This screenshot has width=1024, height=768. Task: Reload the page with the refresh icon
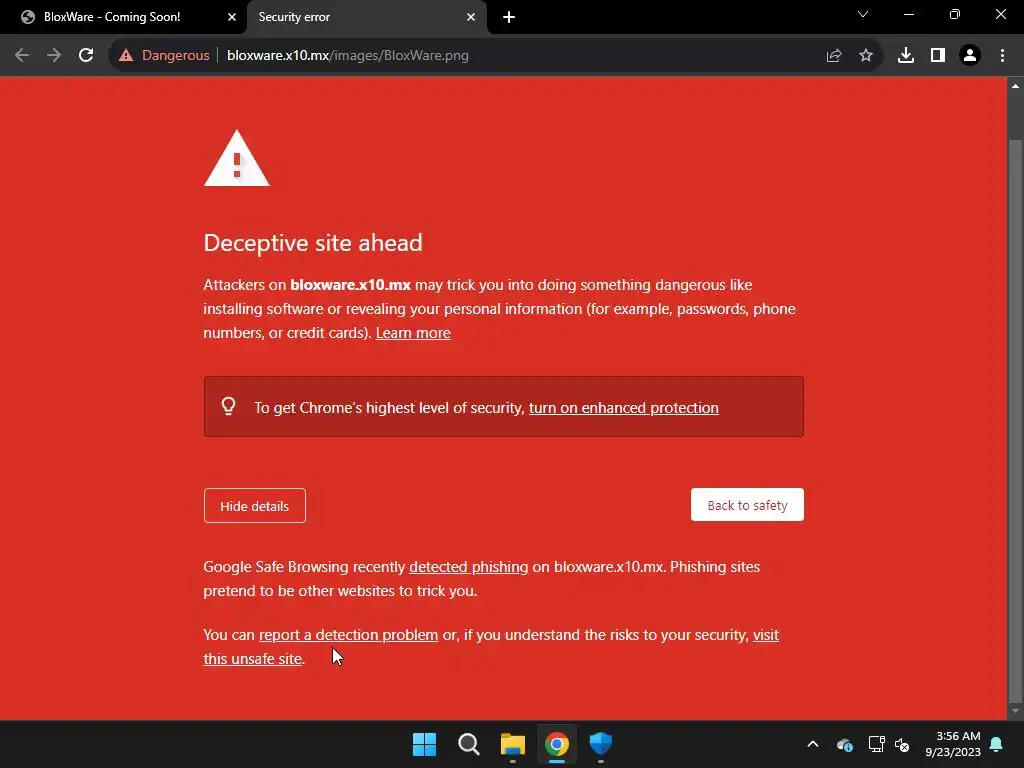[x=86, y=56]
